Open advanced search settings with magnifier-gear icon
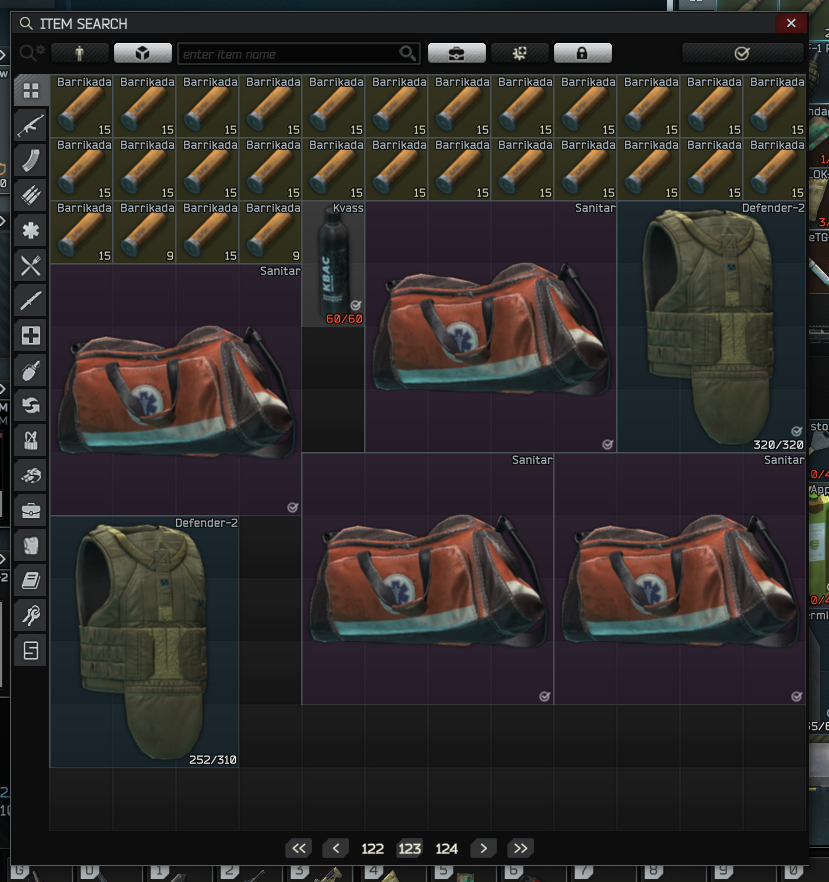This screenshot has height=882, width=829. coord(31,53)
